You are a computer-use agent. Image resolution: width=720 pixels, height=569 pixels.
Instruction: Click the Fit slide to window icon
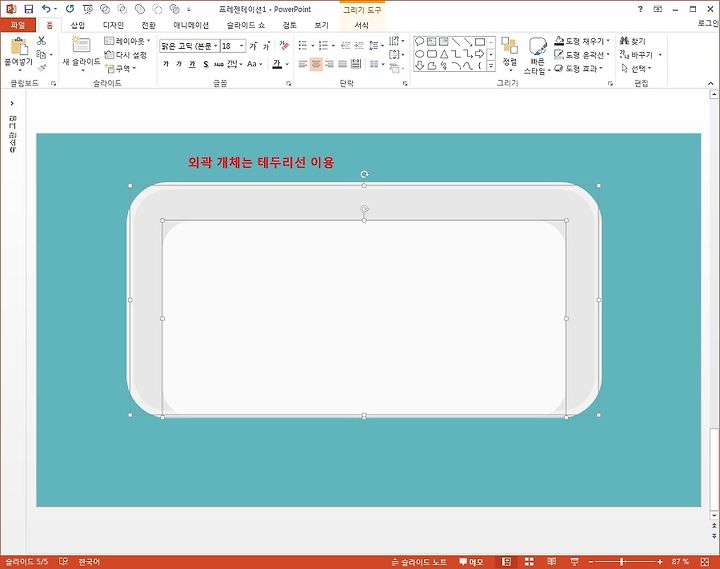[705, 562]
